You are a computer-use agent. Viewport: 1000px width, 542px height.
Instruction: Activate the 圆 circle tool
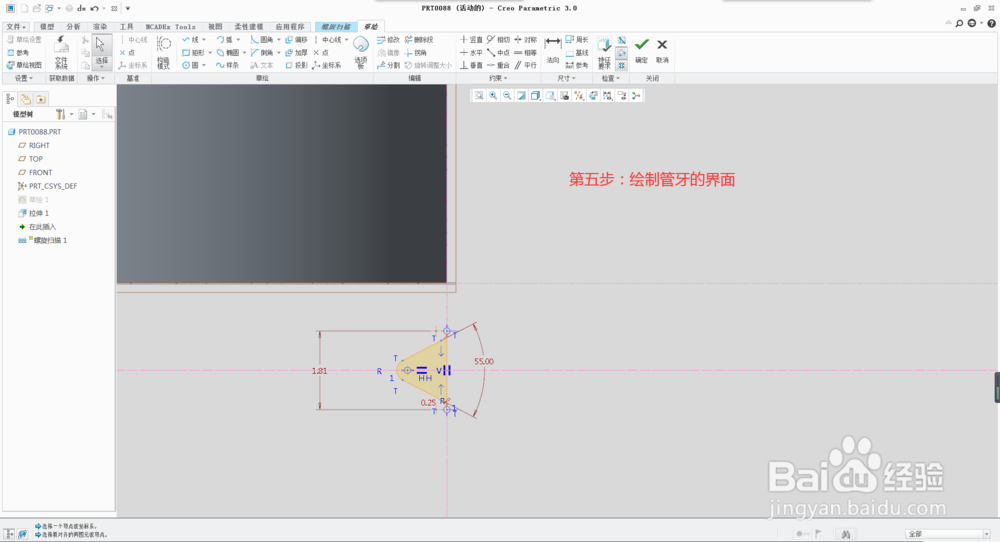click(x=191, y=65)
